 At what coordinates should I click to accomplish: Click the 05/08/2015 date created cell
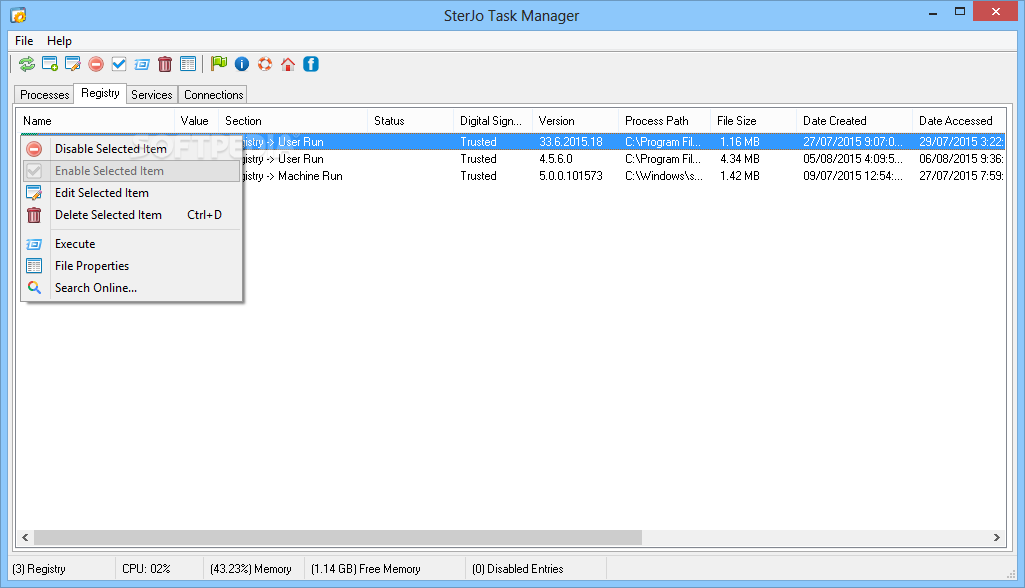click(852, 159)
